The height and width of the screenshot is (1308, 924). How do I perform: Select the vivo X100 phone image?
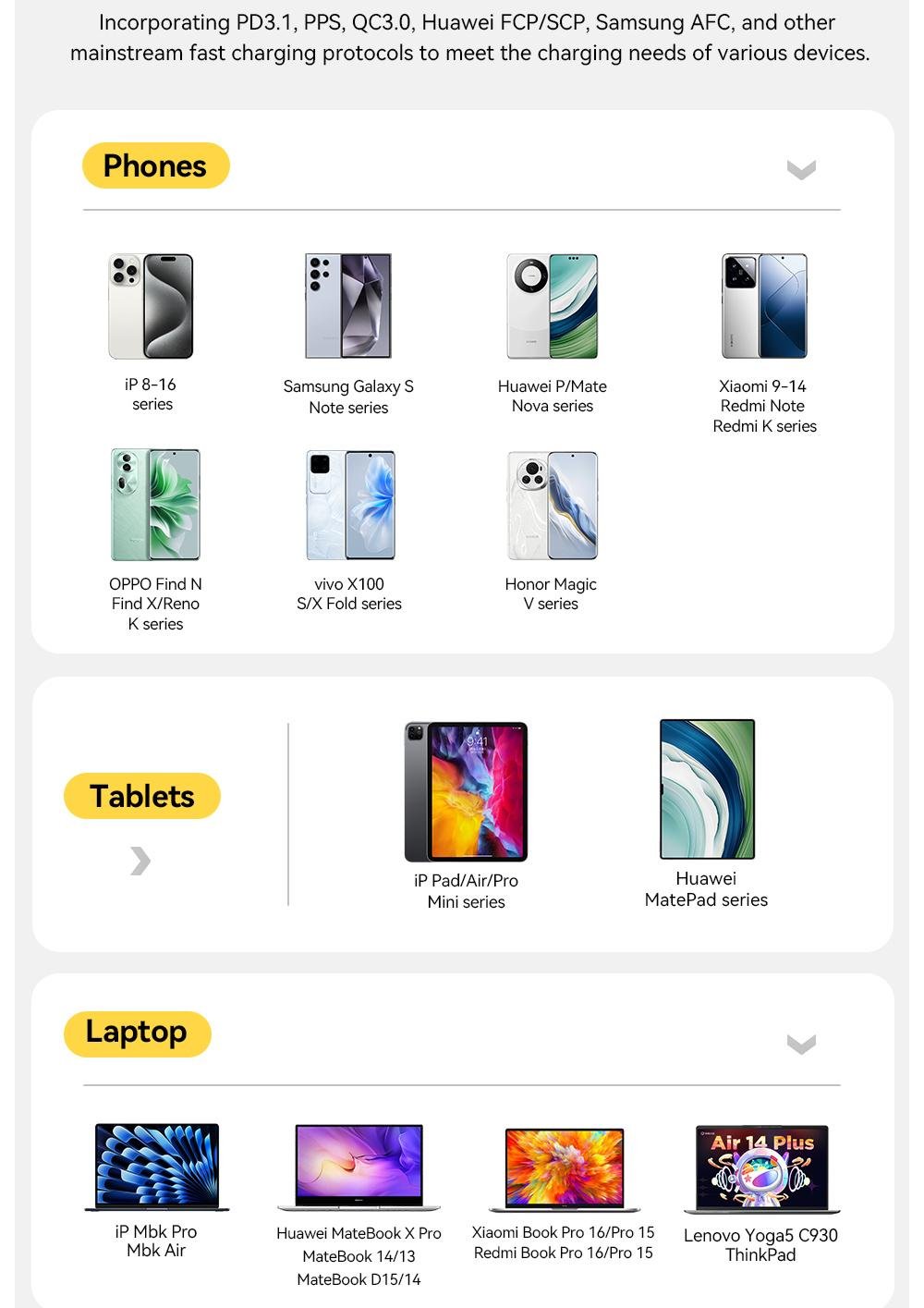350,505
